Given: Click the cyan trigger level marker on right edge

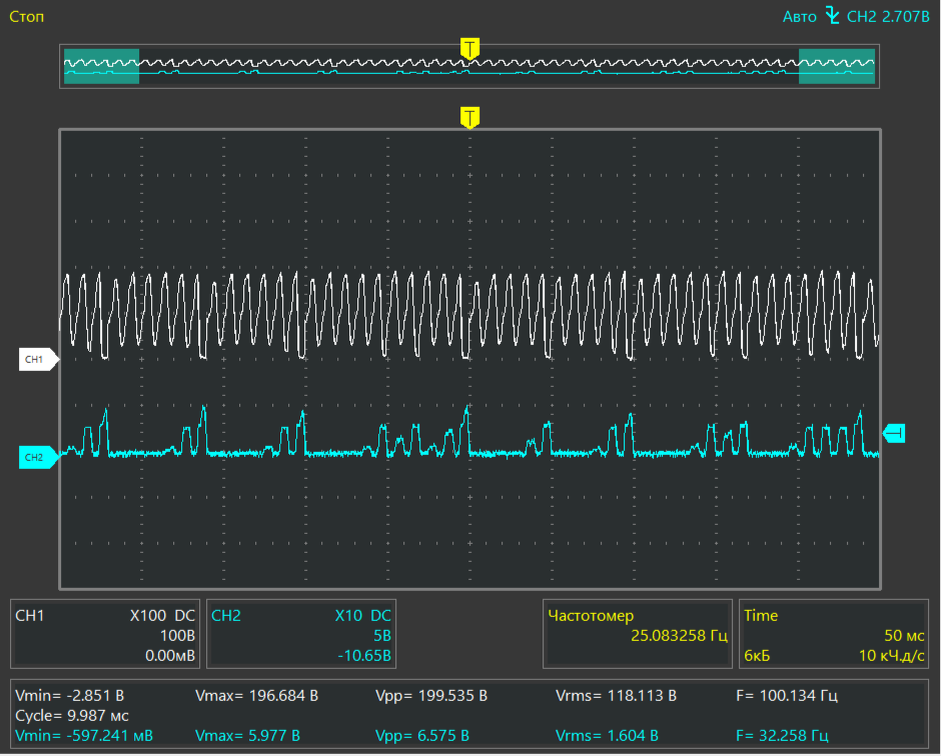Looking at the screenshot, I should (x=894, y=433).
